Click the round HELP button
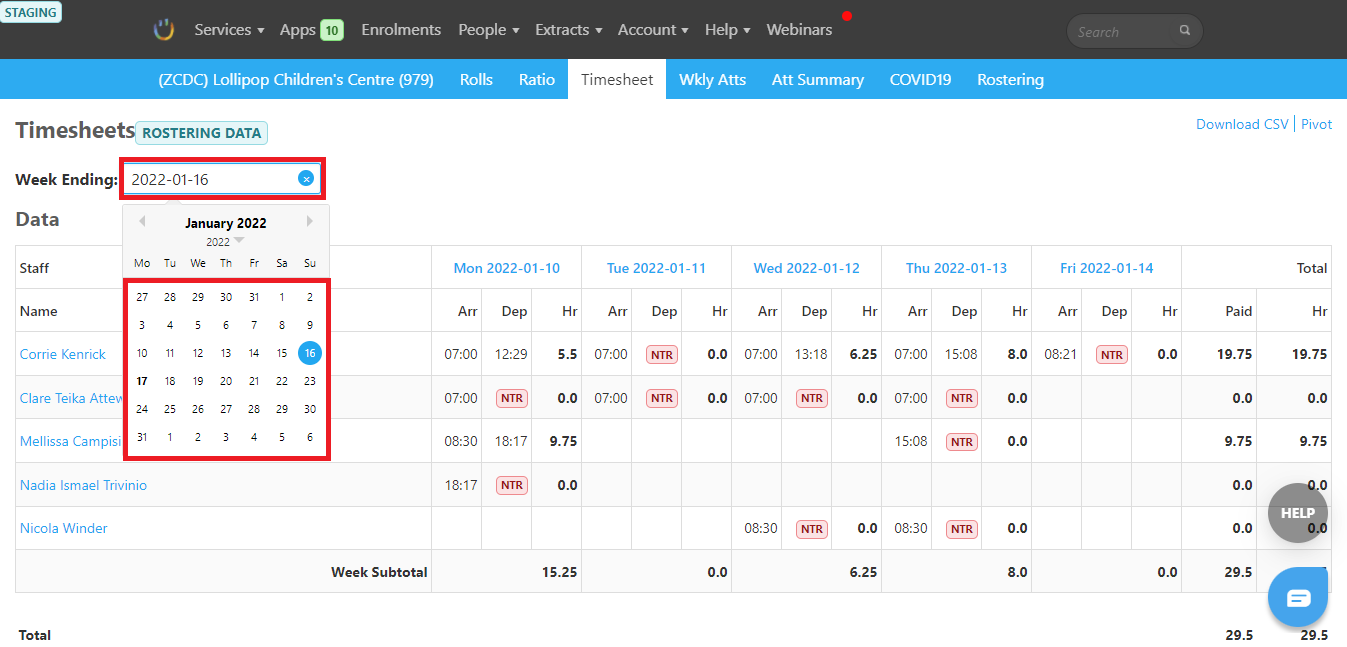1347x647 pixels. [x=1298, y=513]
